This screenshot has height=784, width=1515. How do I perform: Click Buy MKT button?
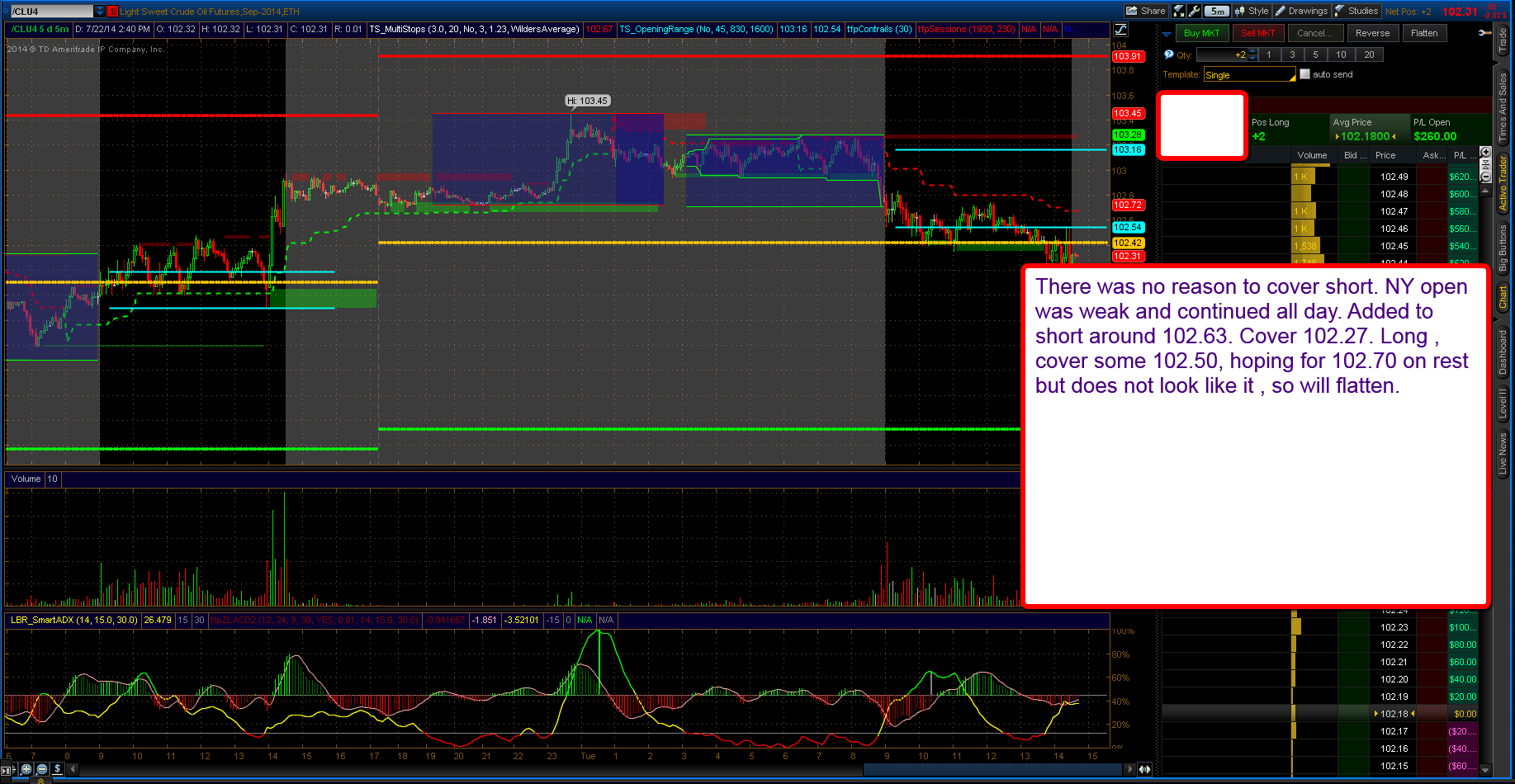pos(1201,33)
